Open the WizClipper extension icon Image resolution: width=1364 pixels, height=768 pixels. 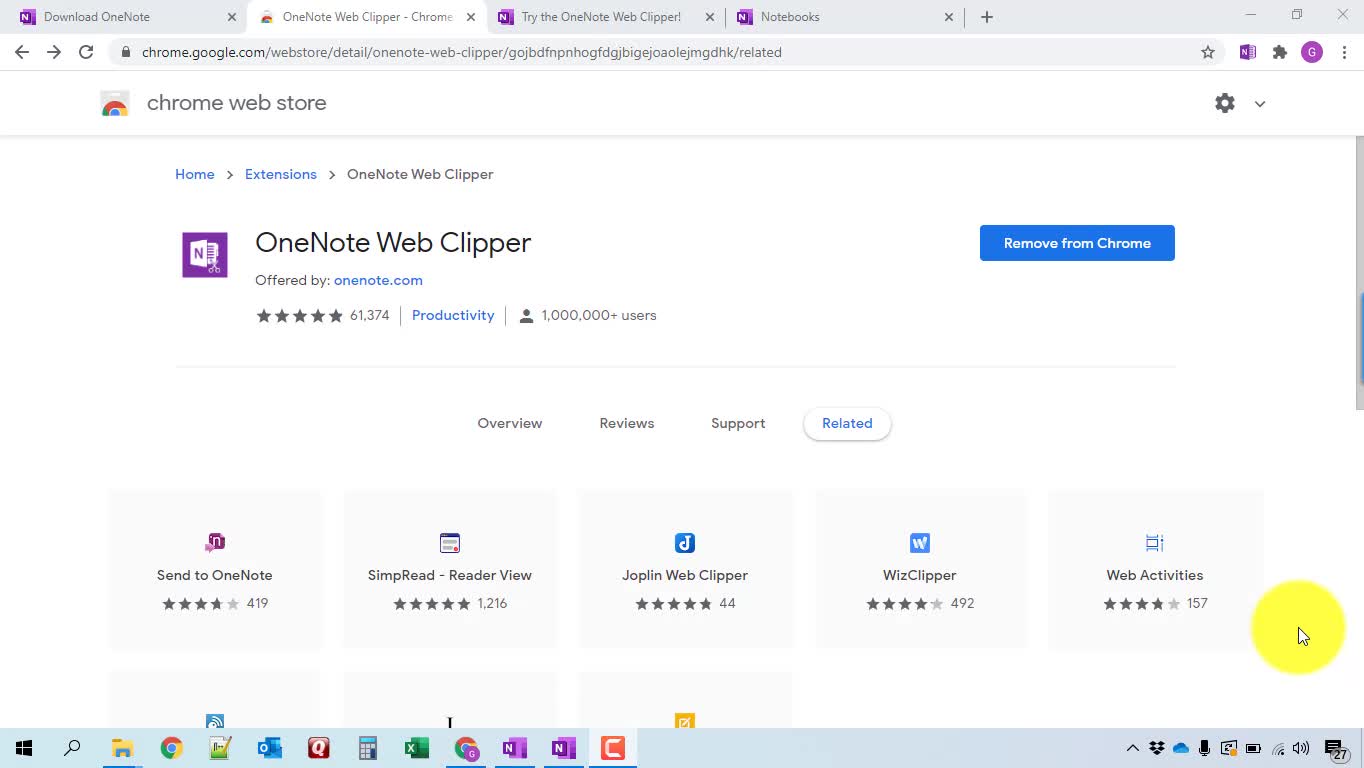[919, 543]
